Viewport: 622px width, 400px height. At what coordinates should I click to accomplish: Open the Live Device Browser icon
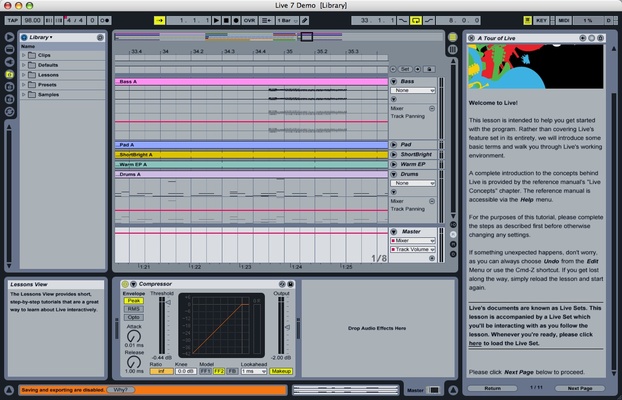[x=10, y=50]
